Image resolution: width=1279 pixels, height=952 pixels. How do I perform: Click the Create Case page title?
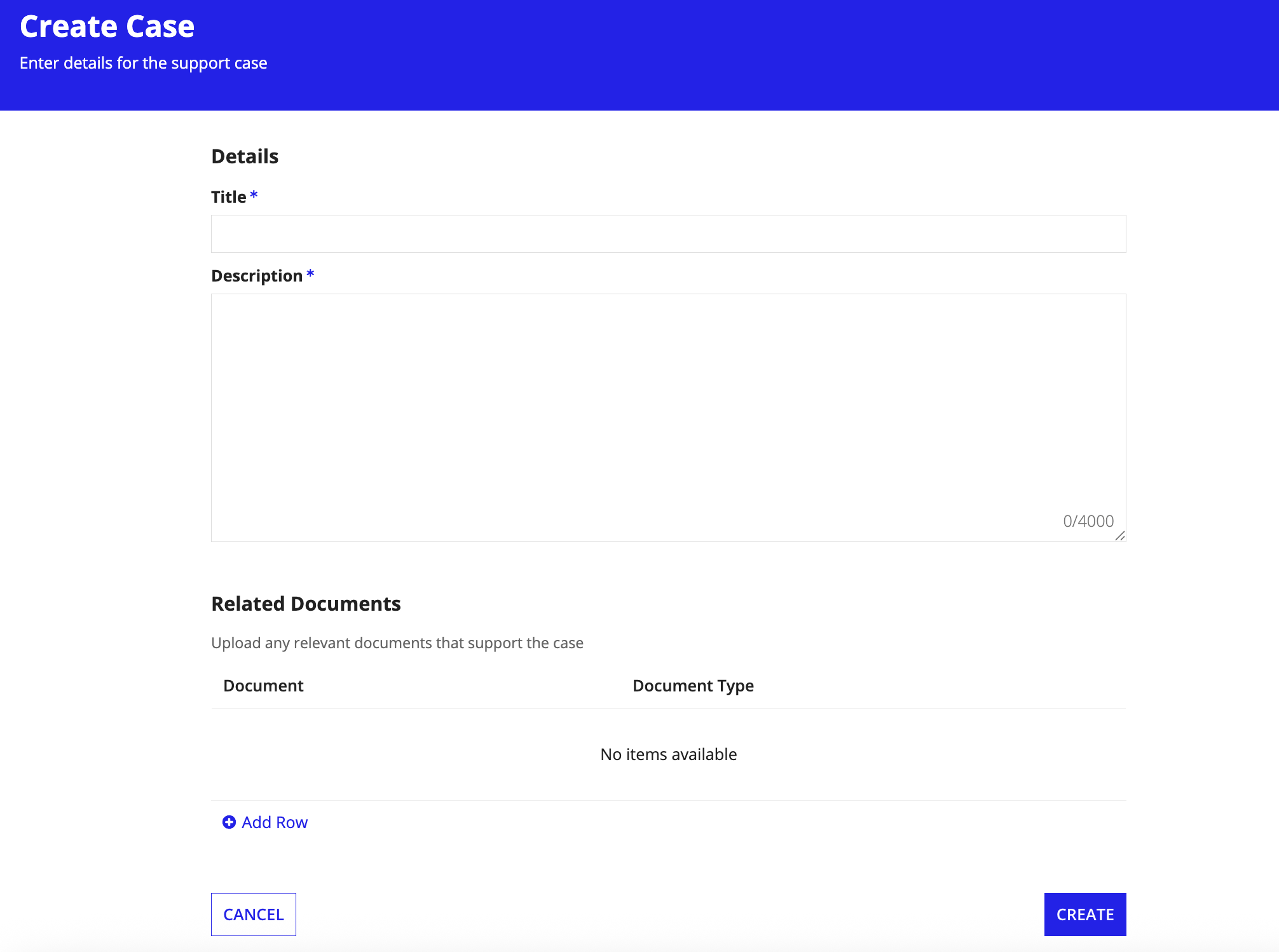[107, 26]
